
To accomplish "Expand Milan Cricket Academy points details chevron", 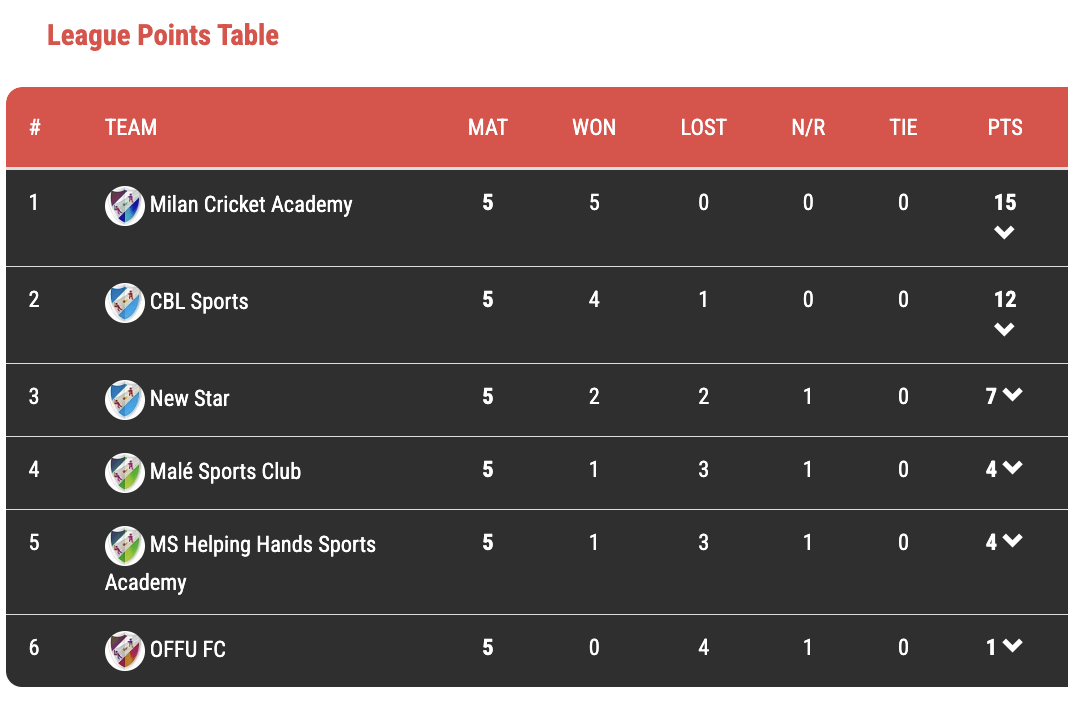I will (x=1004, y=233).
